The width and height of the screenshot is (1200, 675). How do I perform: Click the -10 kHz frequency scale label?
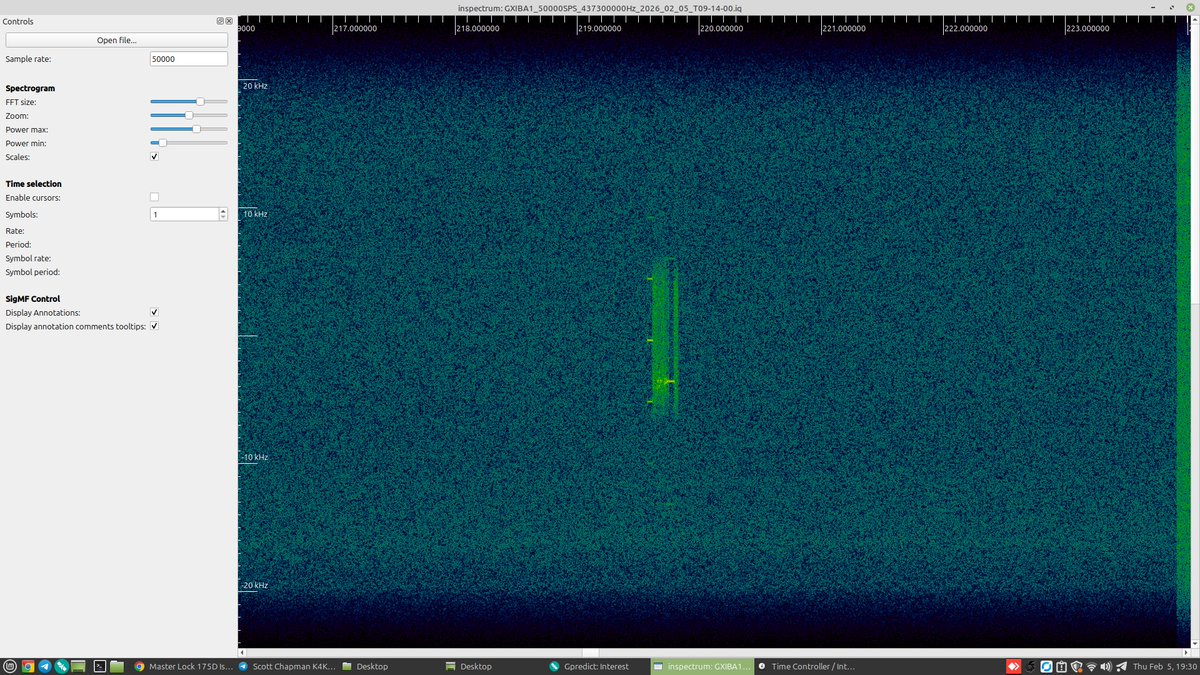tap(255, 457)
